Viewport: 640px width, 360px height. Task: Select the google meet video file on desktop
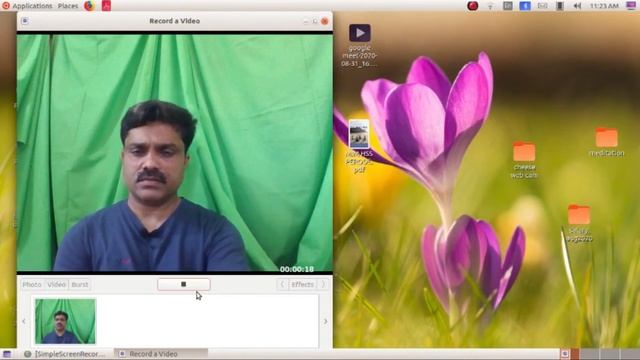(360, 33)
